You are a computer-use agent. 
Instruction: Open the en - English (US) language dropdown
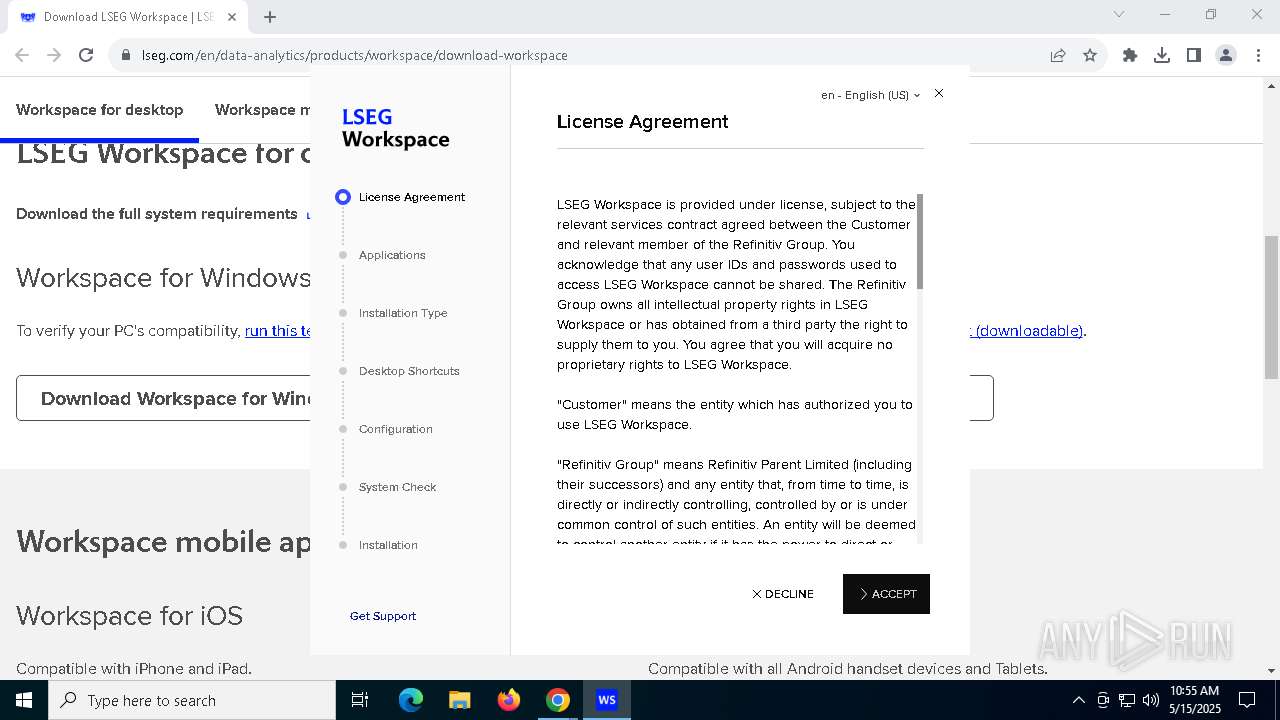pyautogui.click(x=870, y=95)
